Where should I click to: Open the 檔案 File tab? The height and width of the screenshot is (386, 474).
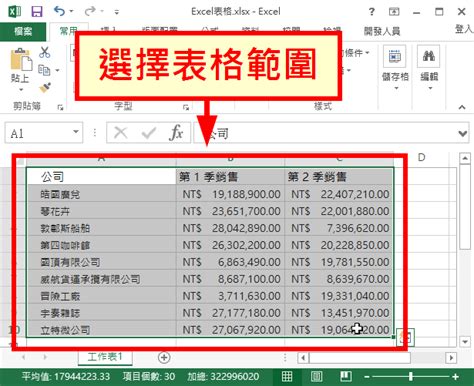(x=23, y=32)
